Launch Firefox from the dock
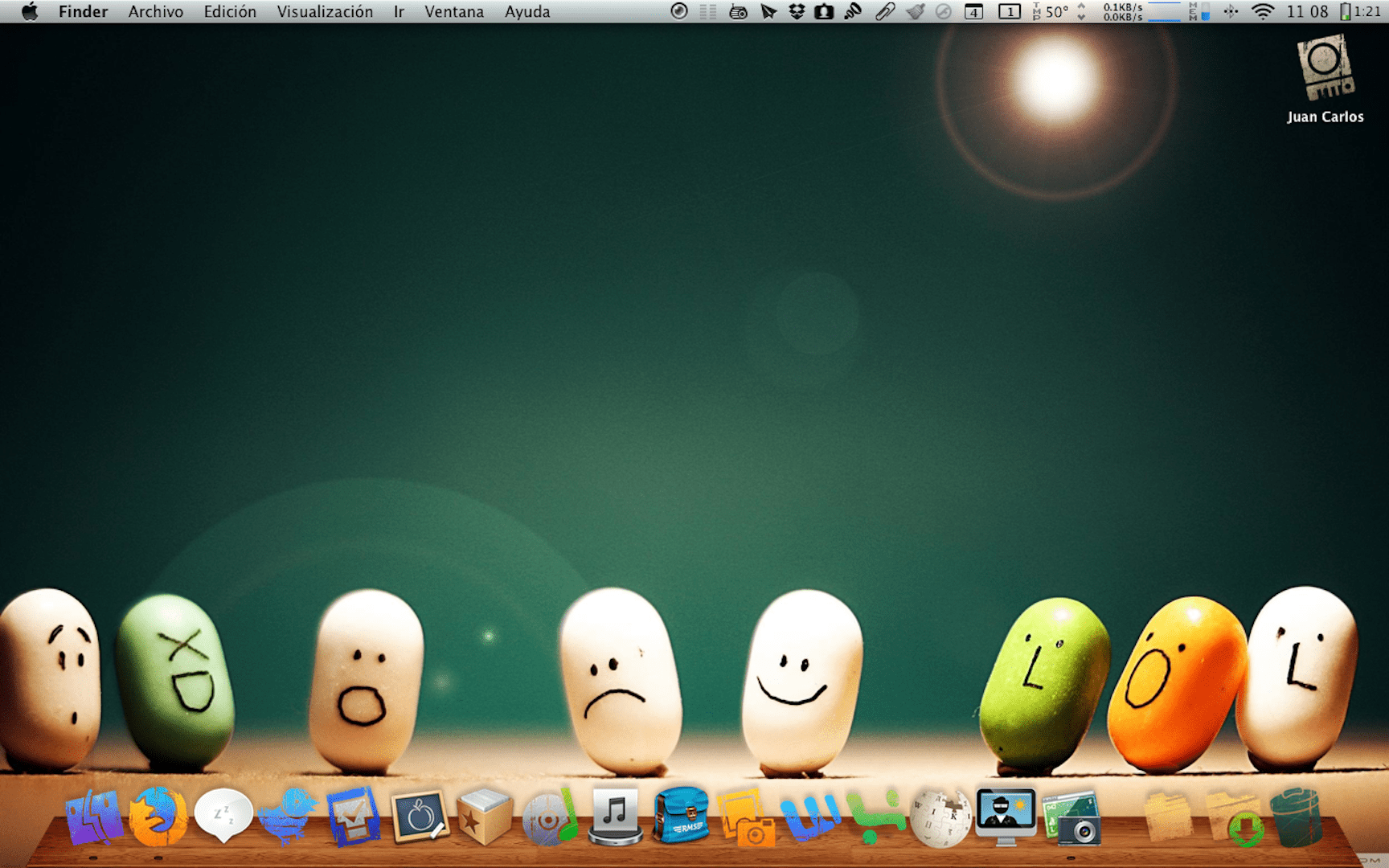This screenshot has height=868, width=1389. pos(158,817)
